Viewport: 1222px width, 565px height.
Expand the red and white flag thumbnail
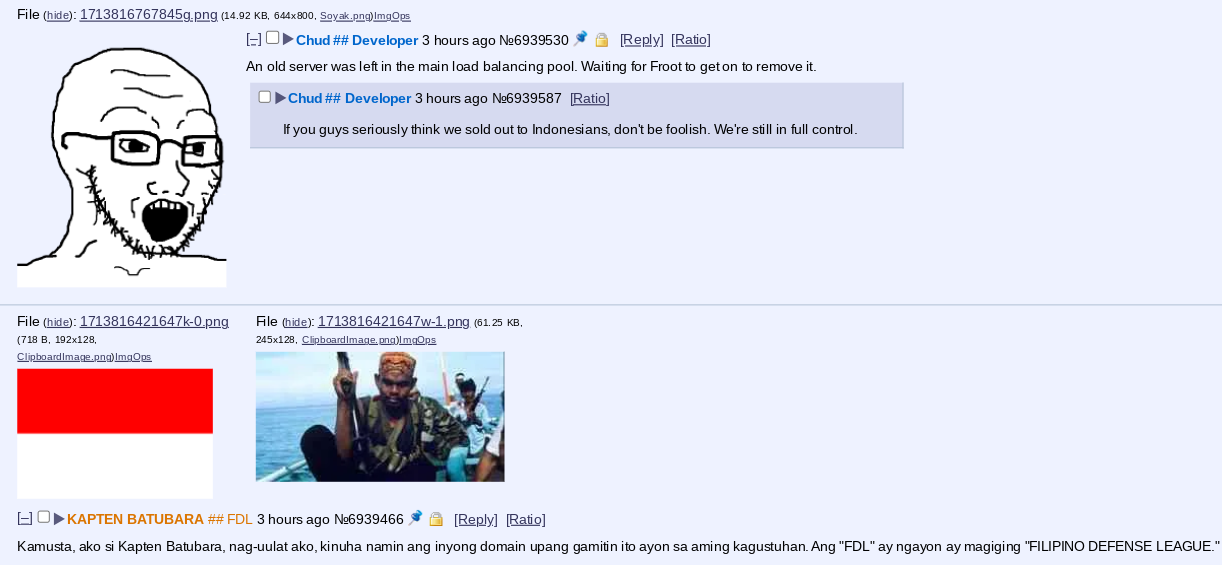[x=115, y=433]
